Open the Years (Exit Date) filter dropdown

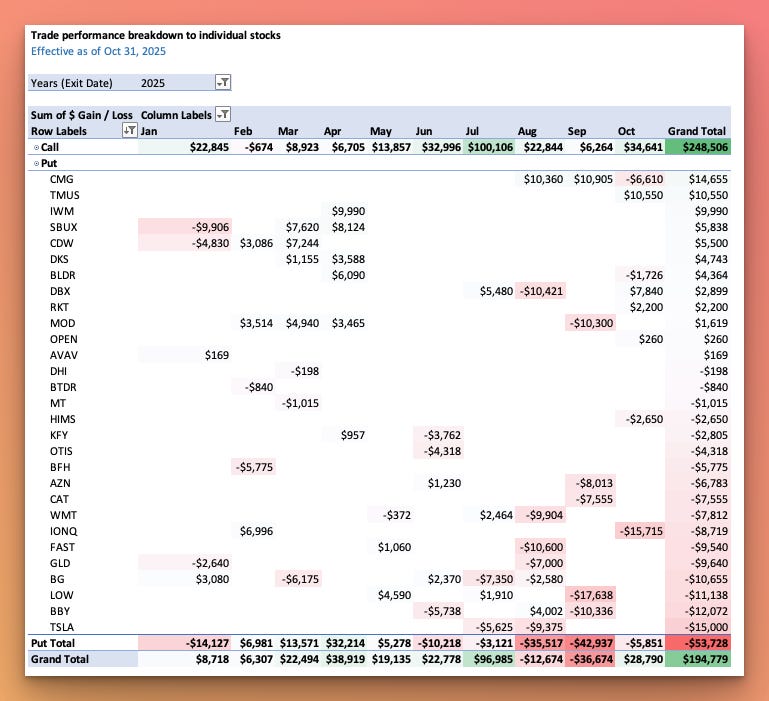tap(223, 82)
